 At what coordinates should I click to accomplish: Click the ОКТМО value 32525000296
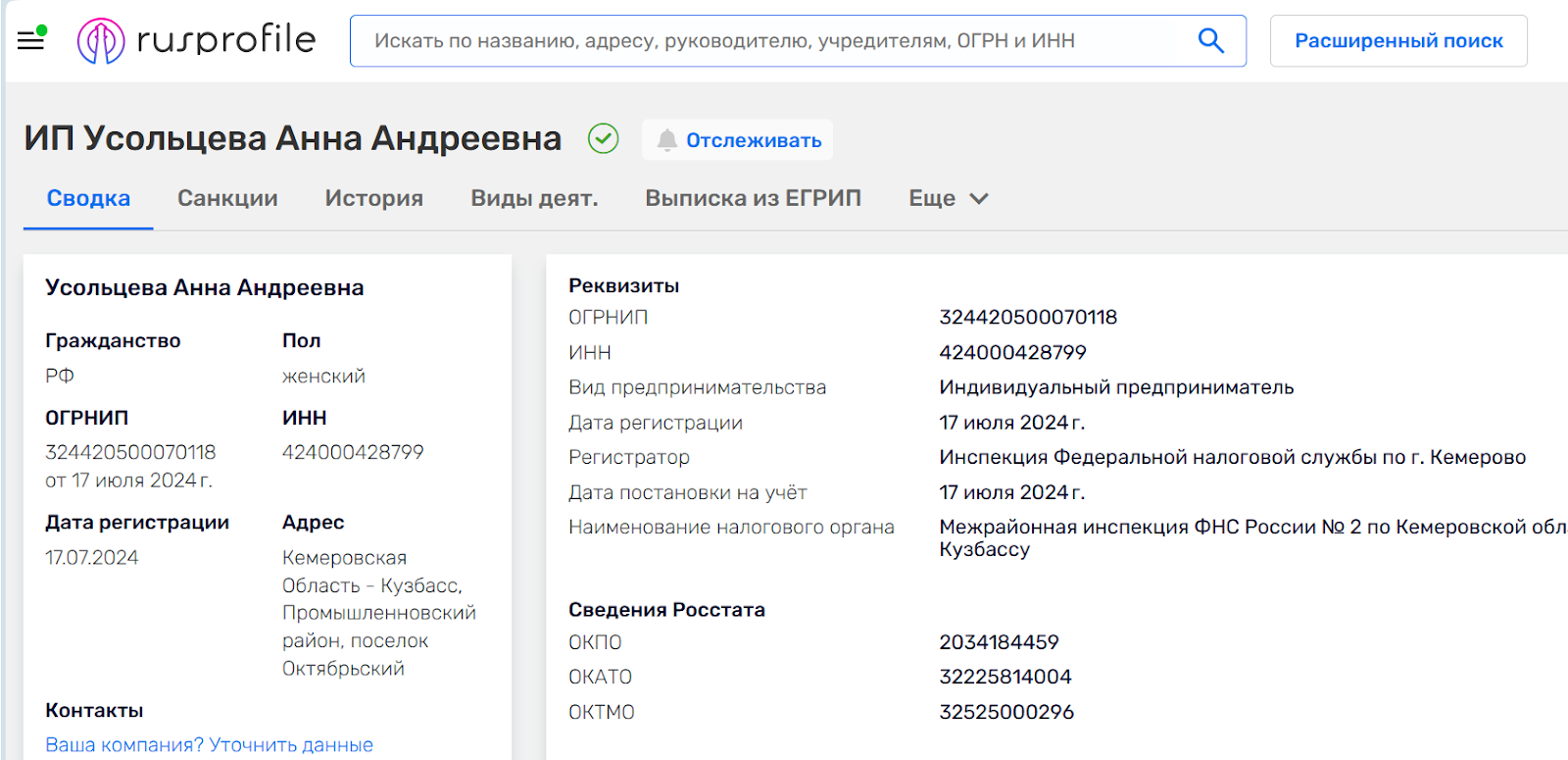point(1006,712)
